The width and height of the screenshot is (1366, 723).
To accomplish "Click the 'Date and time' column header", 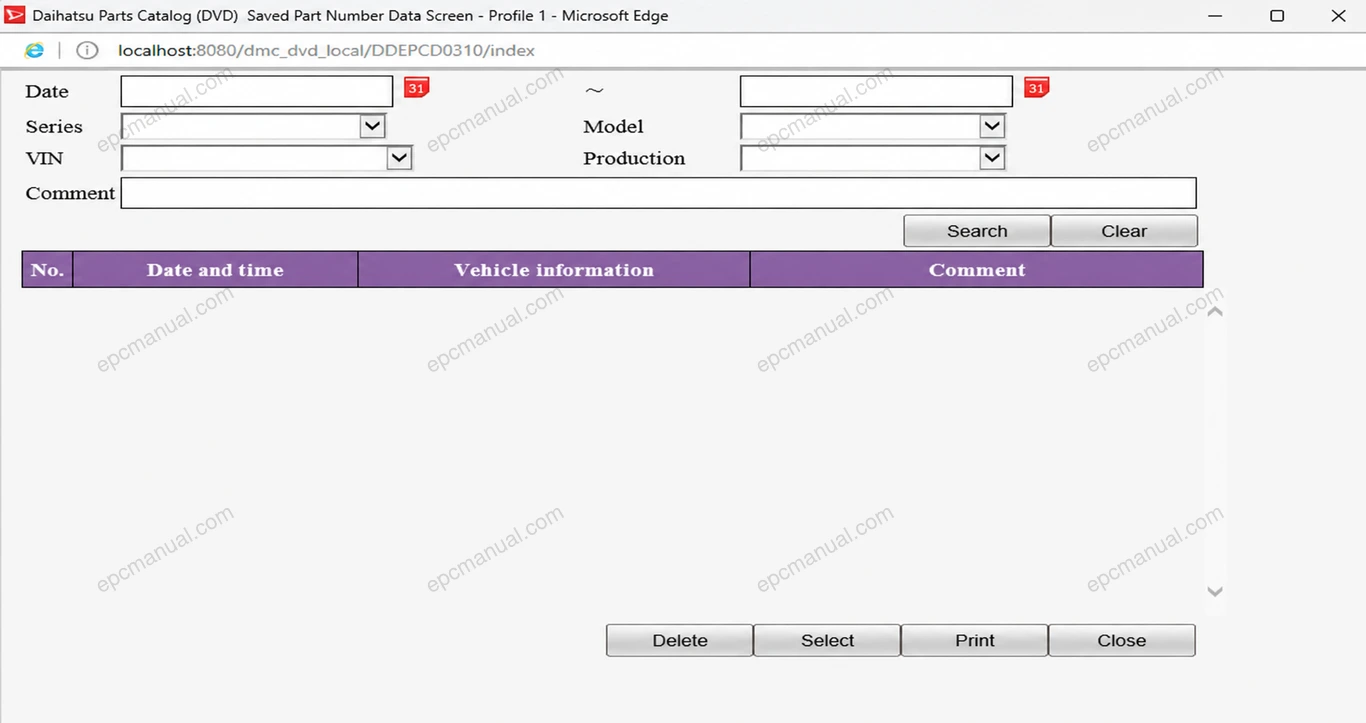I will pos(215,270).
